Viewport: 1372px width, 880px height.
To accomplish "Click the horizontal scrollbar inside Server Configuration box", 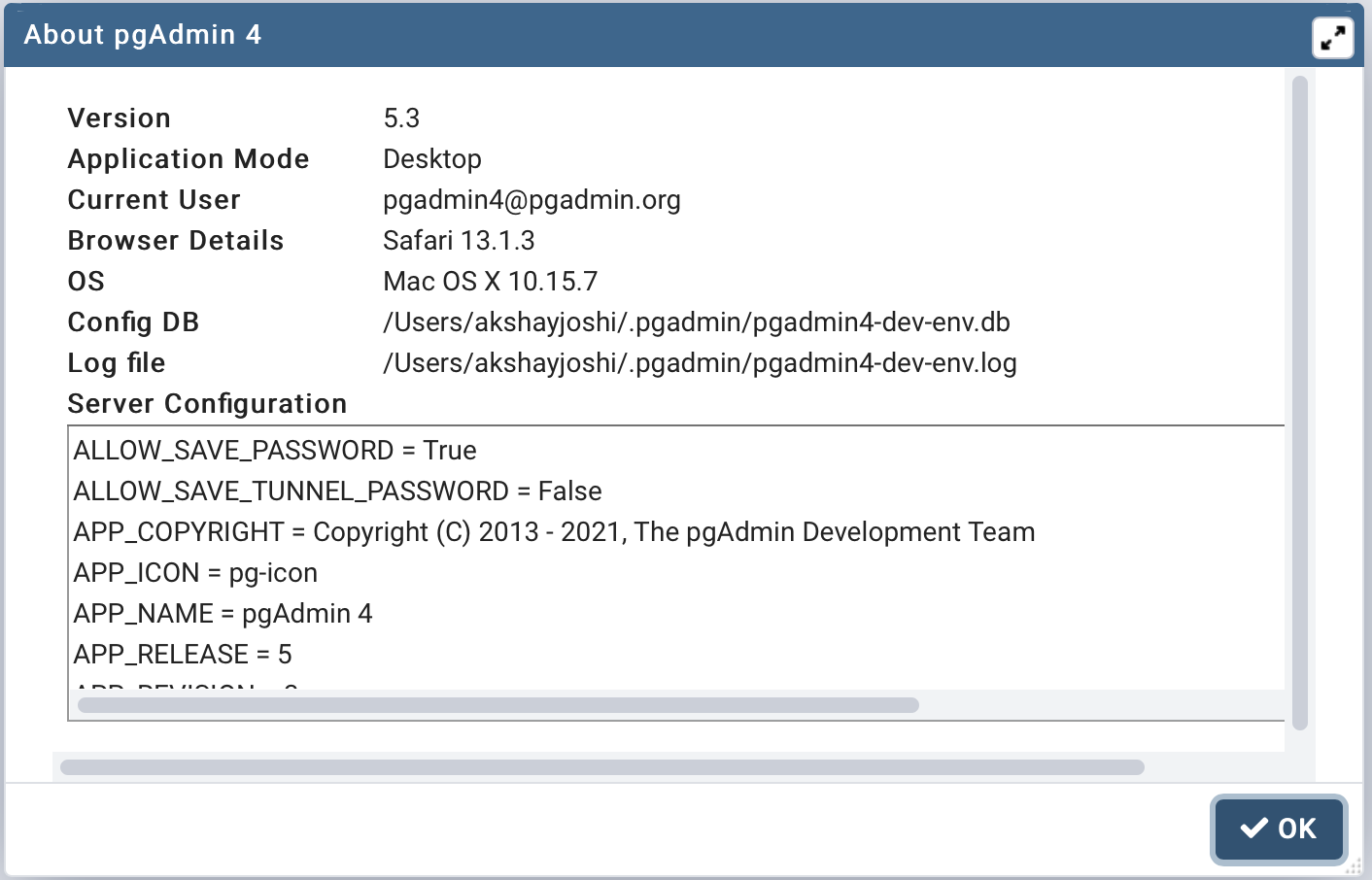I will (497, 705).
